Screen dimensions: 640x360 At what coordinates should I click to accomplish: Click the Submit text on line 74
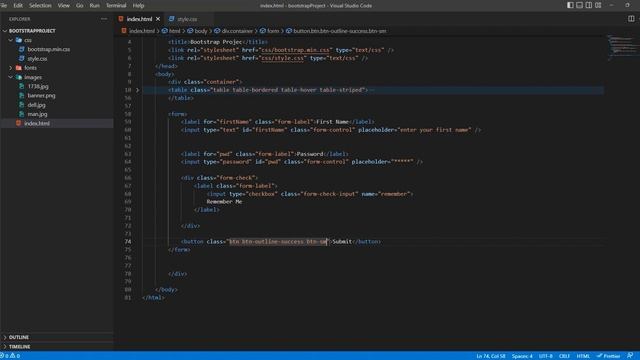coord(342,242)
